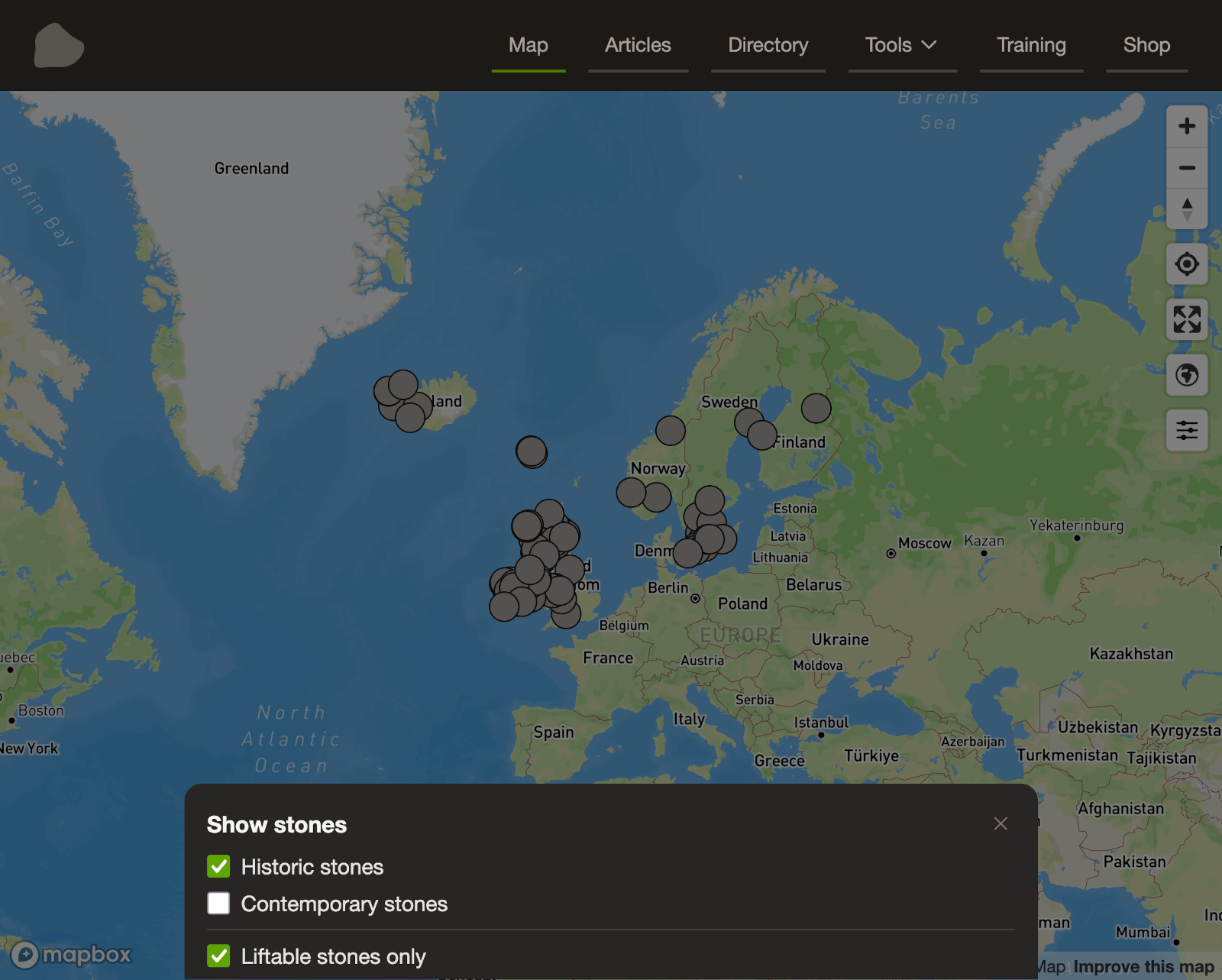Viewport: 1222px width, 980px height.
Task: Switch map projection with the globe icon
Action: point(1187,375)
